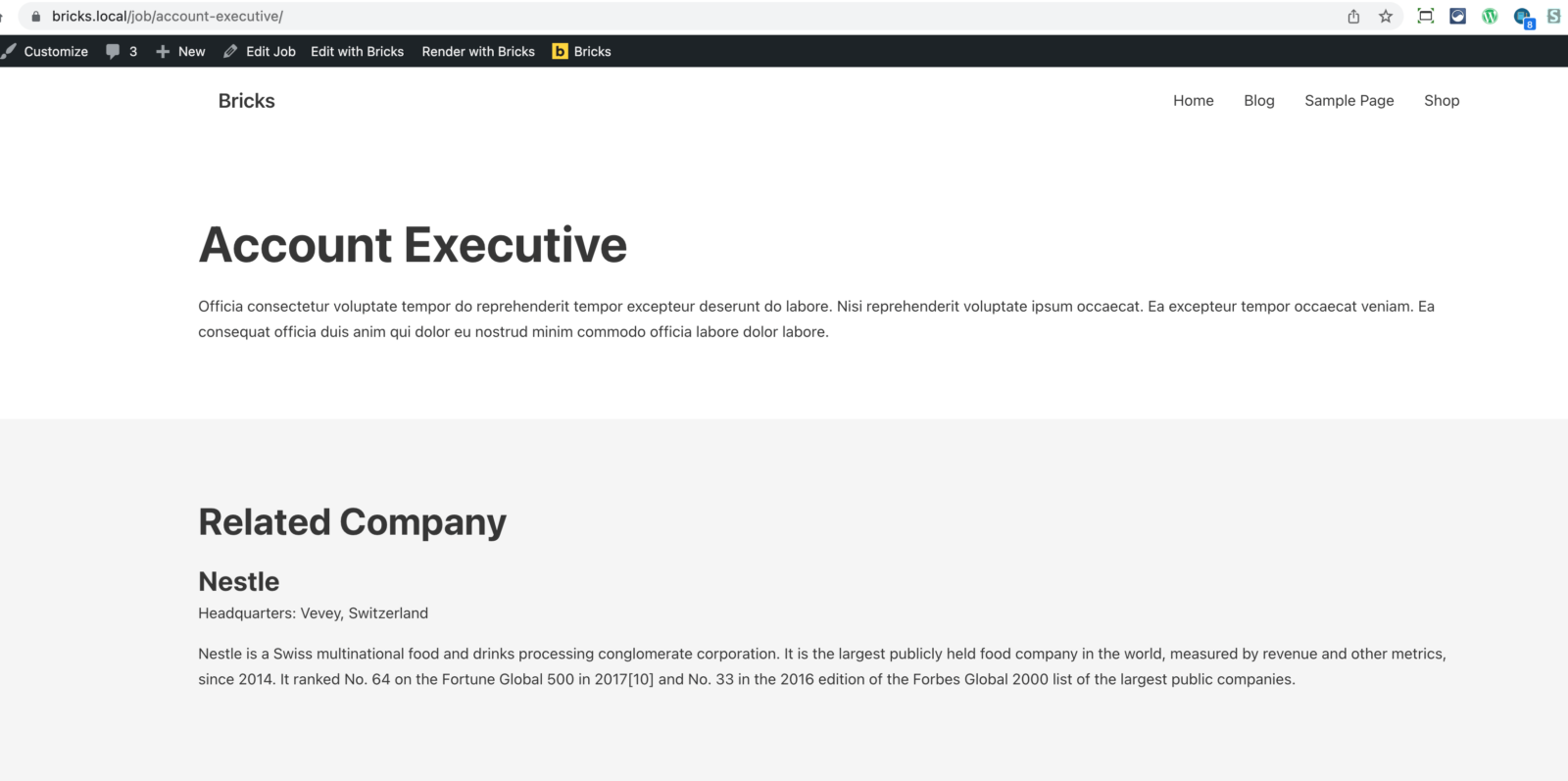
Task: Open the green WordPress extension icon
Action: [x=1490, y=16]
